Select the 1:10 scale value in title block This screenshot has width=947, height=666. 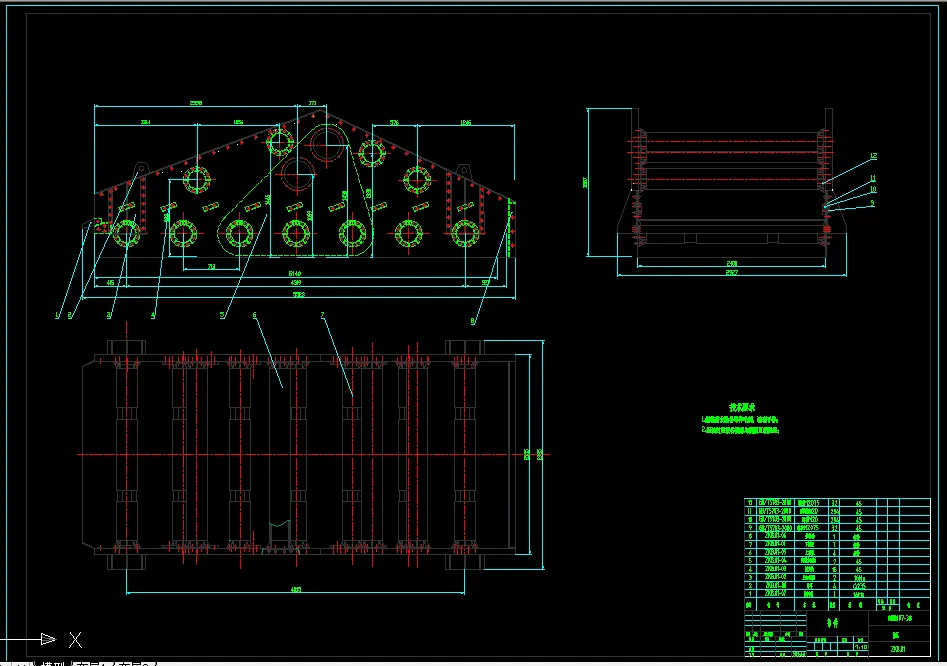[861, 647]
